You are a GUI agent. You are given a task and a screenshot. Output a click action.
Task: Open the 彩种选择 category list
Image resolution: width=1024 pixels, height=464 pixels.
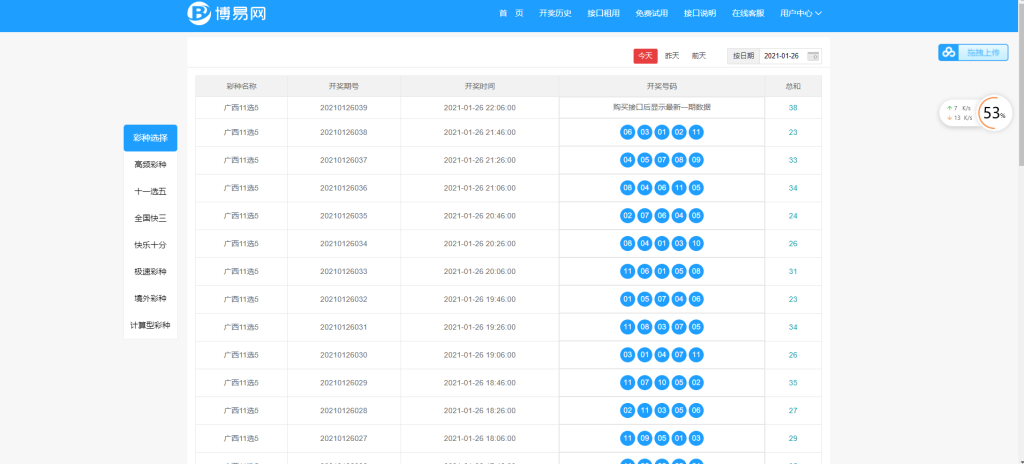(150, 138)
